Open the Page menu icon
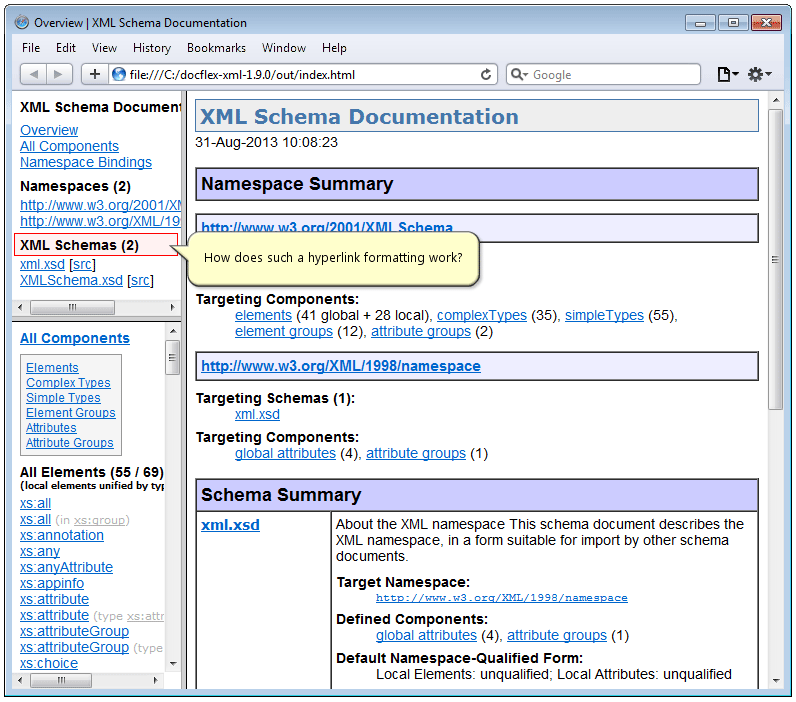This screenshot has width=796, height=702. 727,74
